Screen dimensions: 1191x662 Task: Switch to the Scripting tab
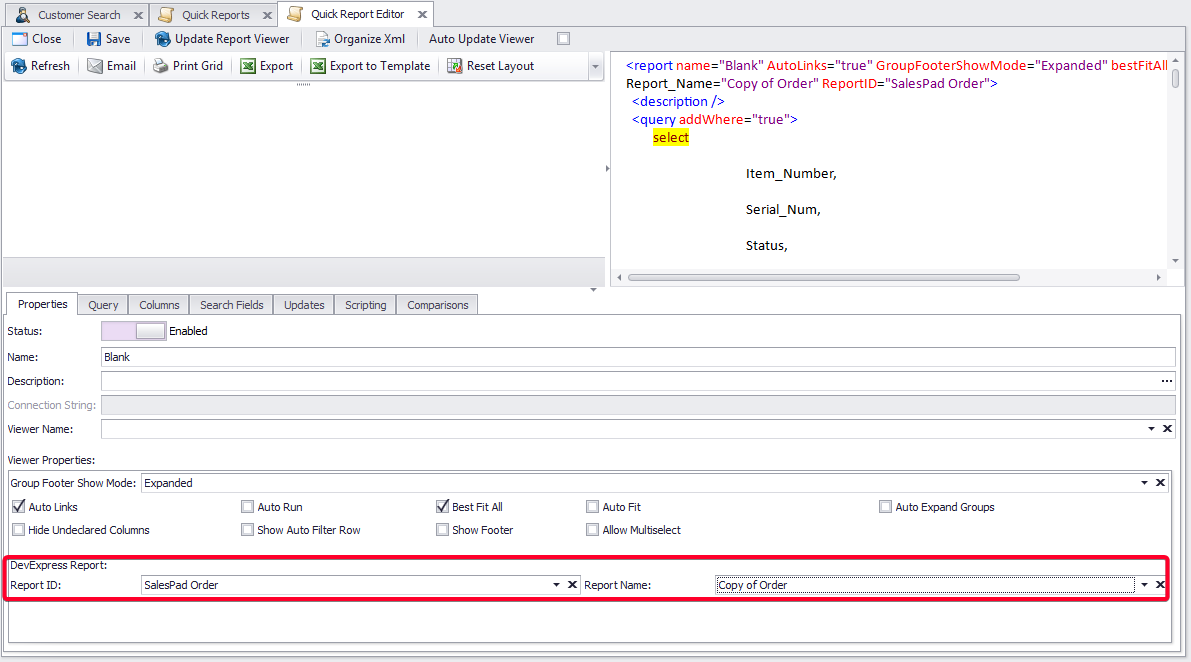[x=365, y=305]
